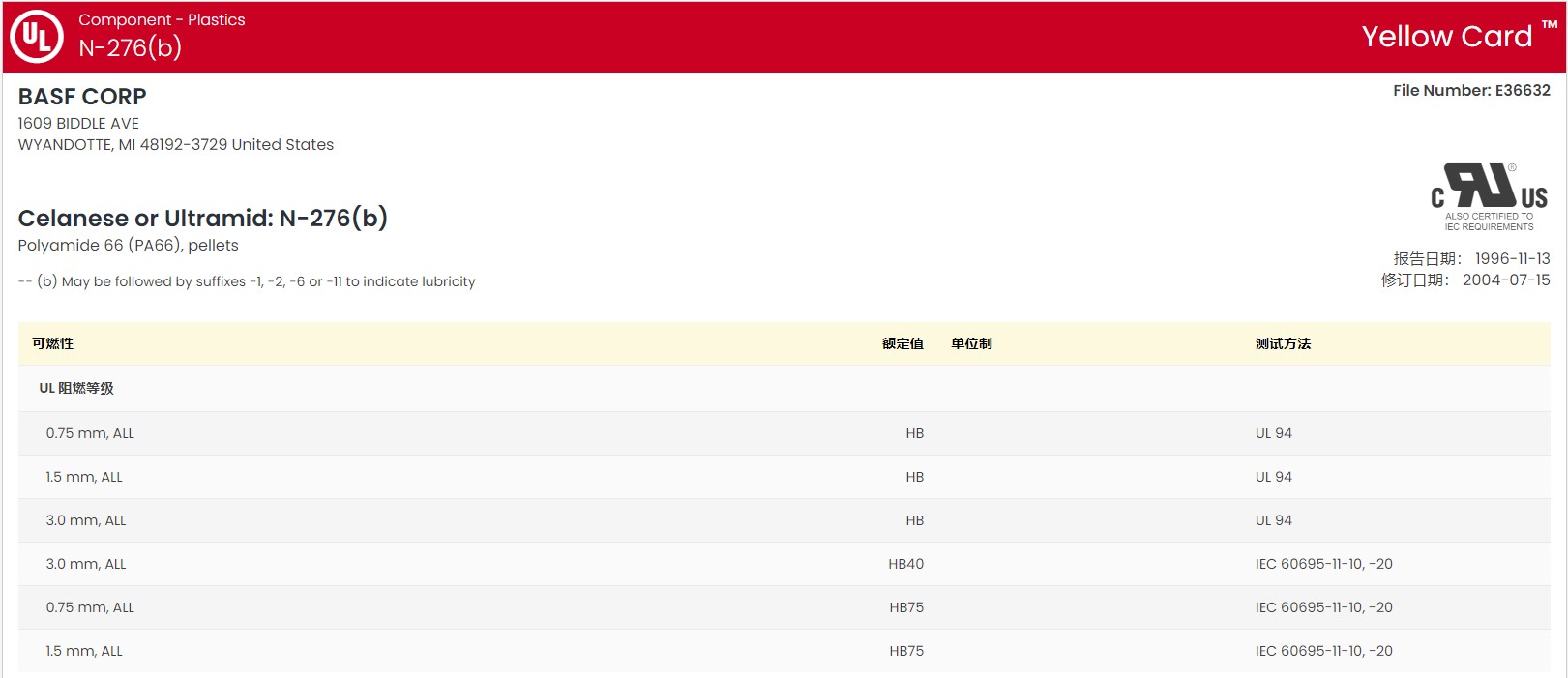
Task: Click the 'Celanese or Ultramid: N-276(b)' heading
Action: coord(203,218)
